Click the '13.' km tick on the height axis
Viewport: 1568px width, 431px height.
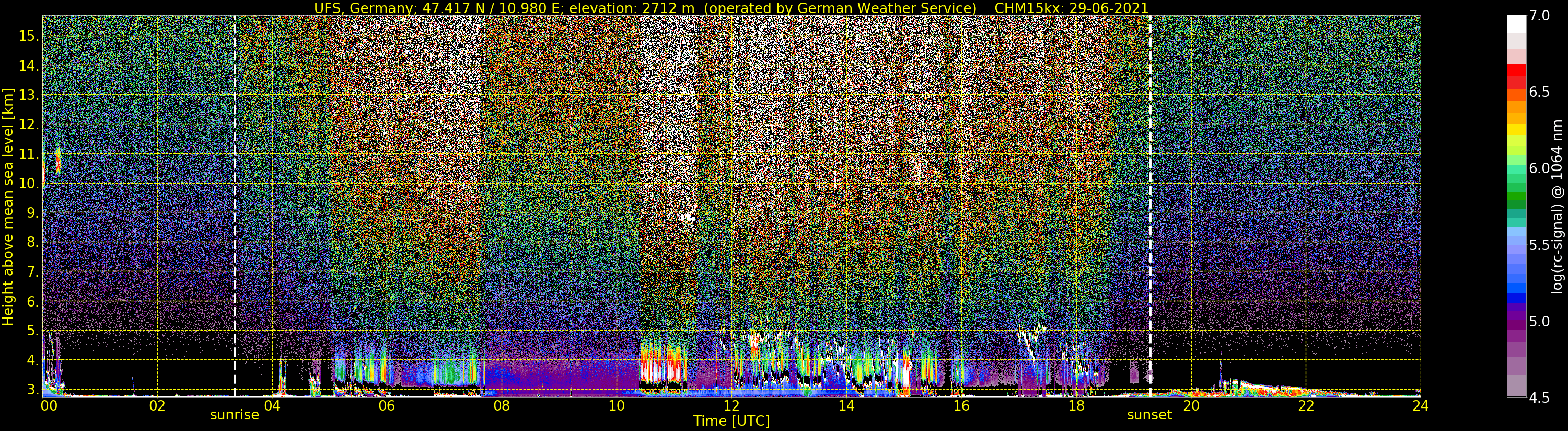click(29, 95)
